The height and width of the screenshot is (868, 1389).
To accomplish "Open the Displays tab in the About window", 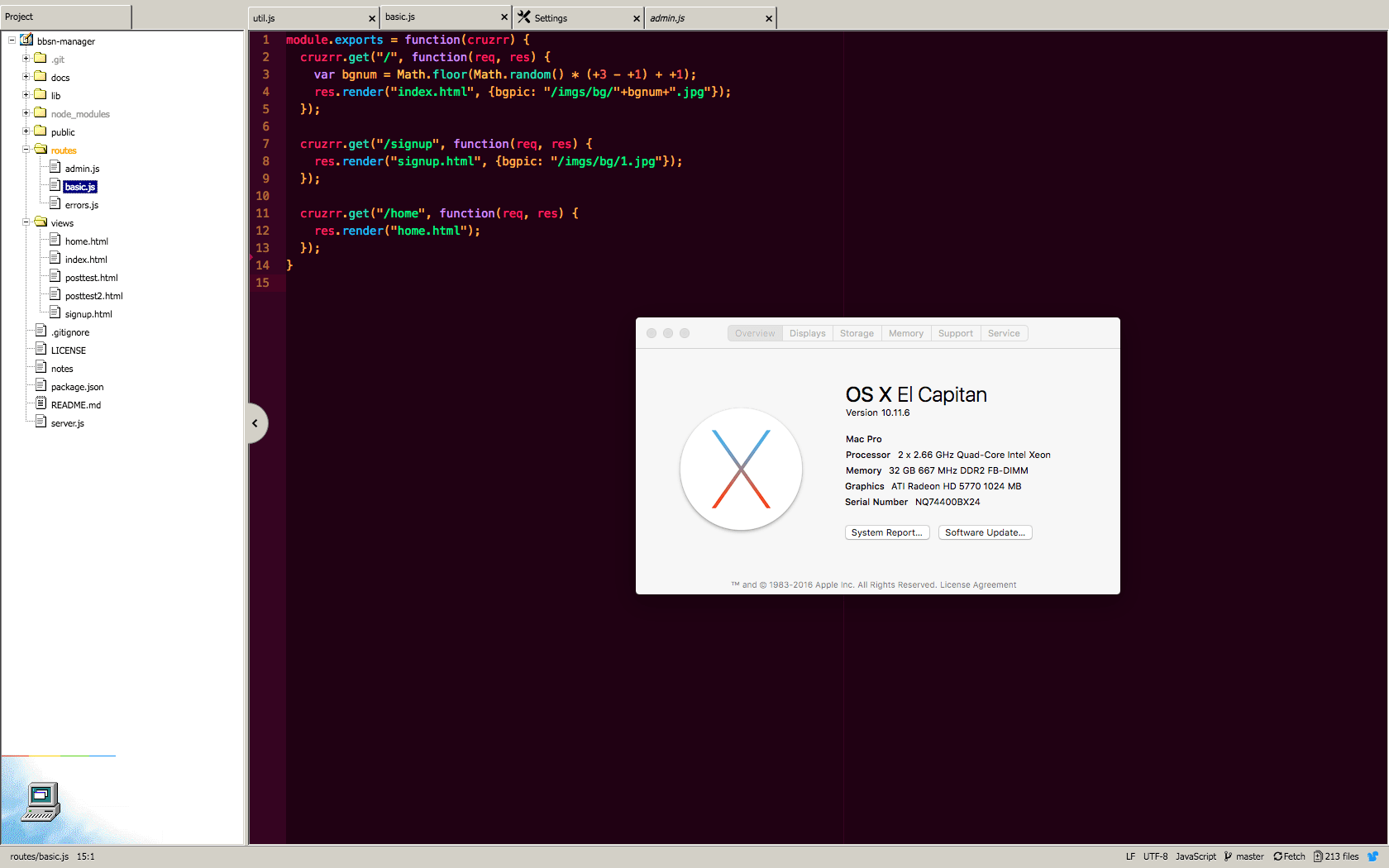I will tap(807, 332).
